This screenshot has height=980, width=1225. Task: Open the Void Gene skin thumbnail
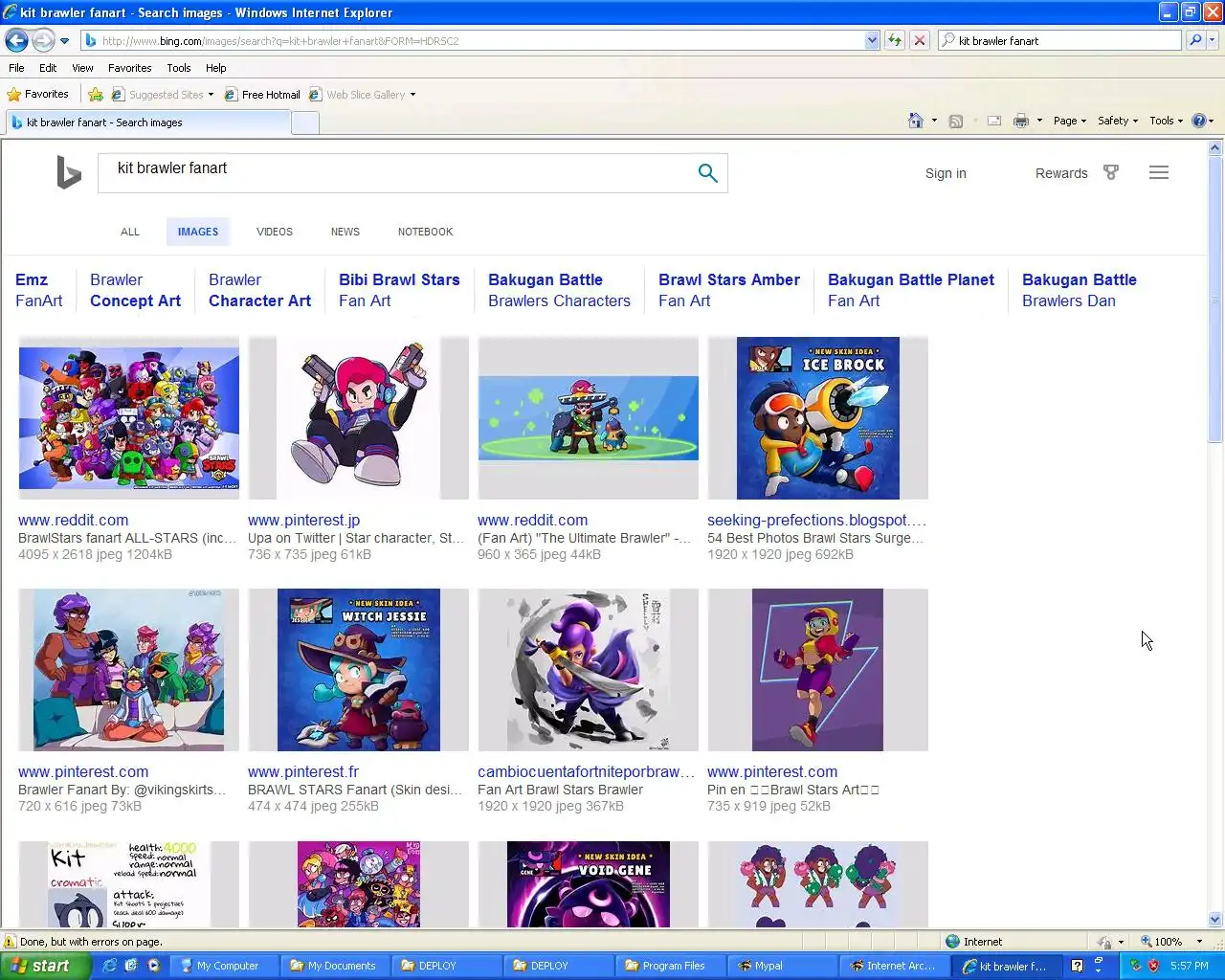click(589, 883)
